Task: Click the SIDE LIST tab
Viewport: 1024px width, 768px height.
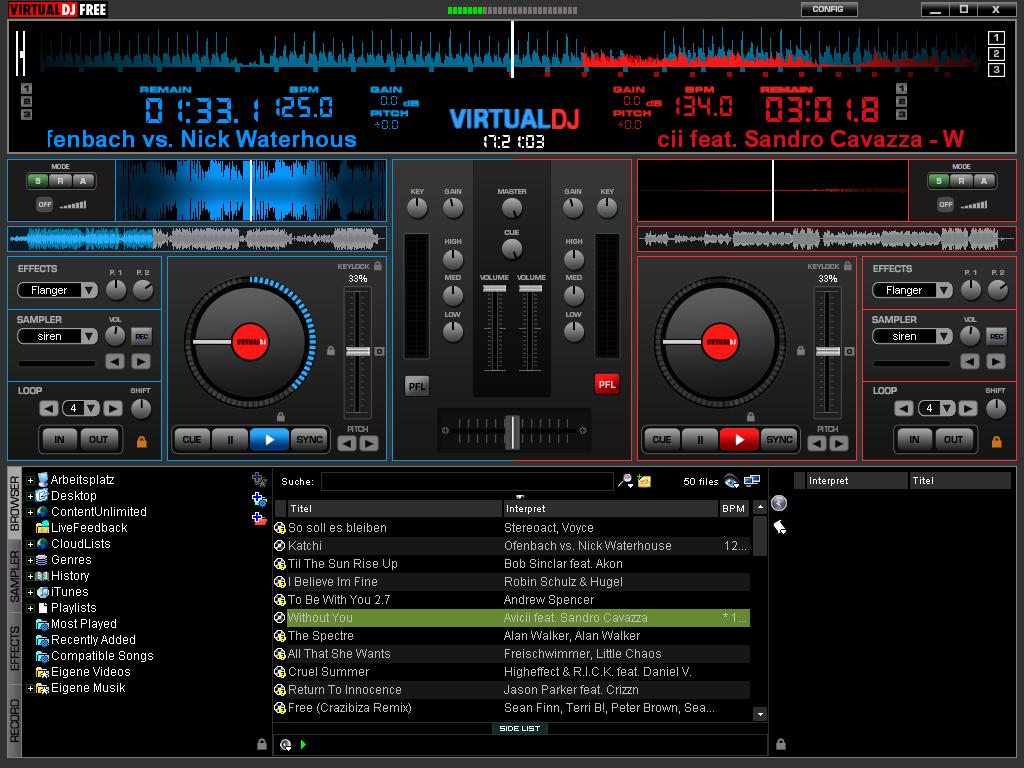Action: 520,728
